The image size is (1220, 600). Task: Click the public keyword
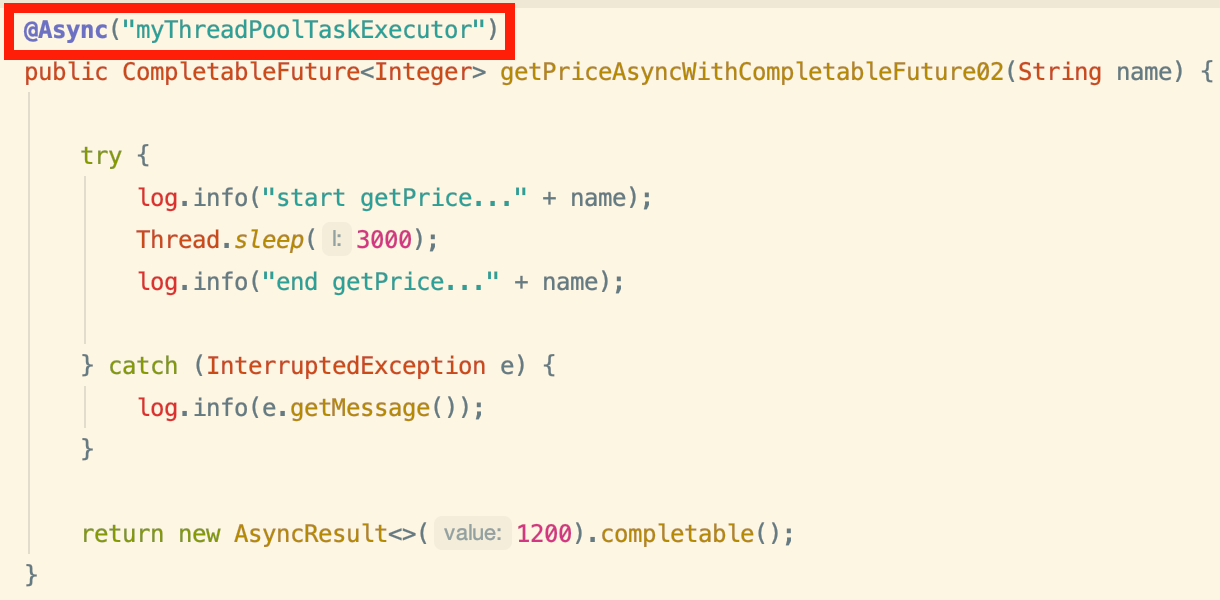[x=66, y=72]
